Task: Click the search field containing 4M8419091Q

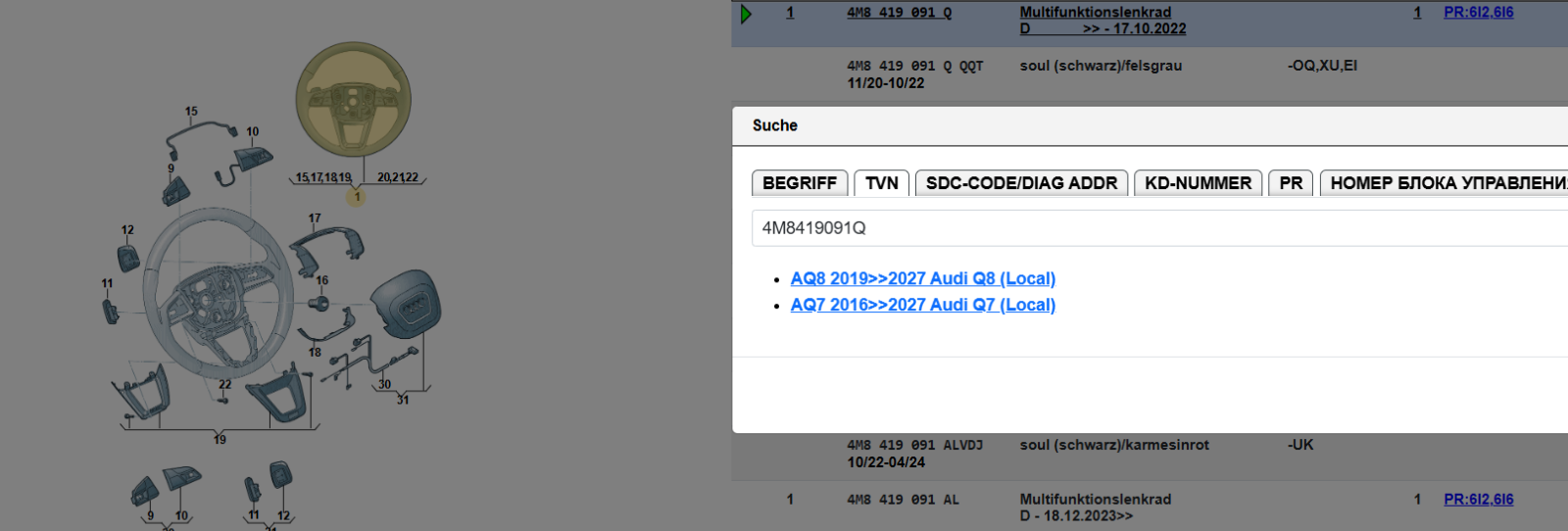Action: click(1156, 228)
